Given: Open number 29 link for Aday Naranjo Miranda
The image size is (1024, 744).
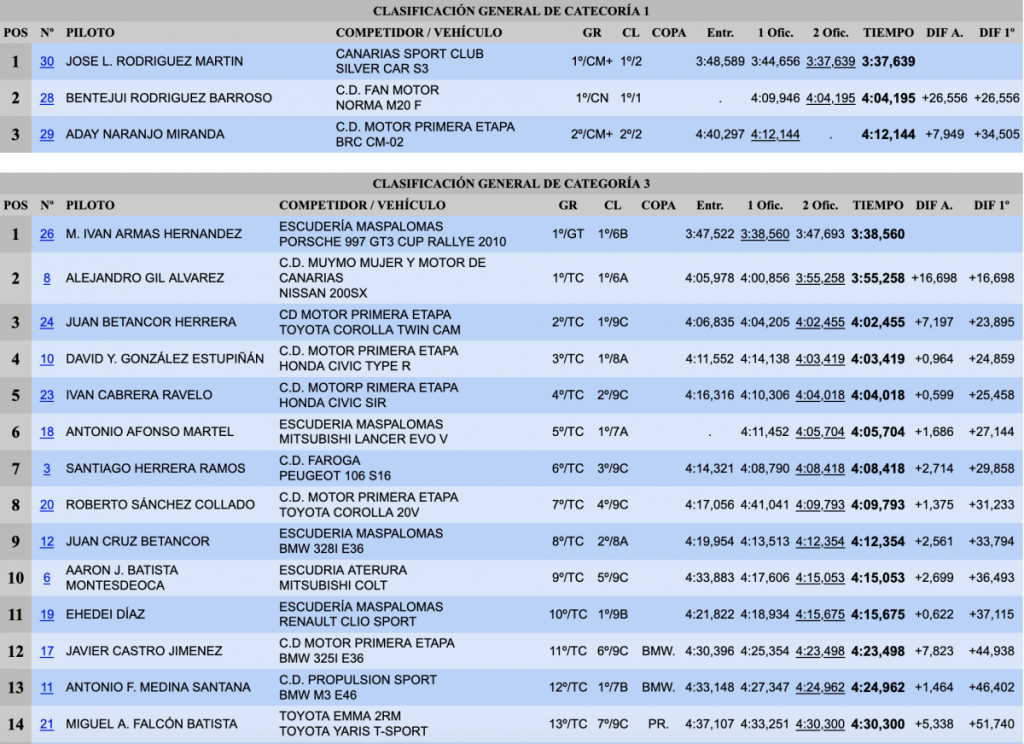Looking at the screenshot, I should pos(47,134).
